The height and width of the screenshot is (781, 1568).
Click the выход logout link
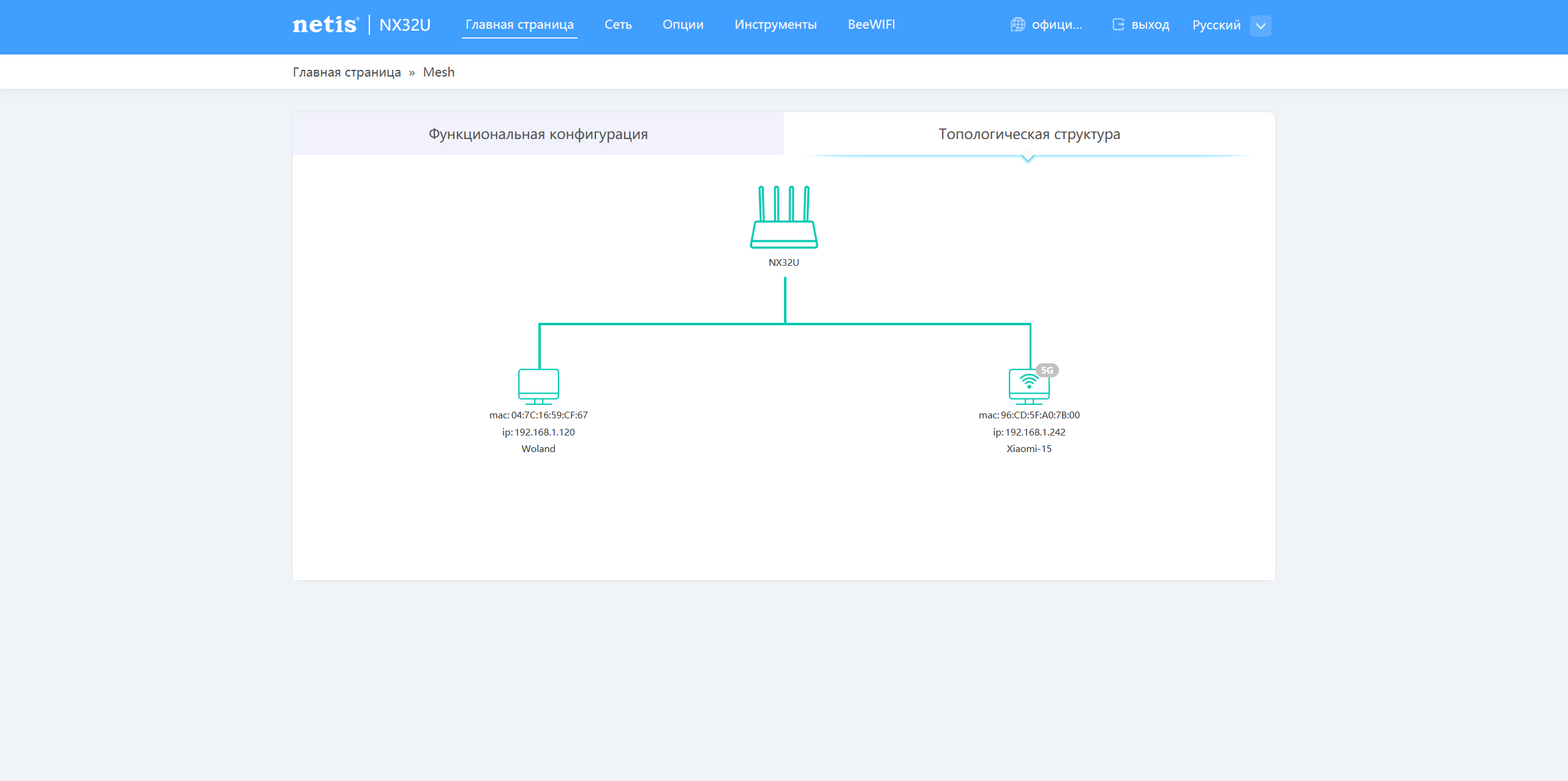pos(1150,25)
